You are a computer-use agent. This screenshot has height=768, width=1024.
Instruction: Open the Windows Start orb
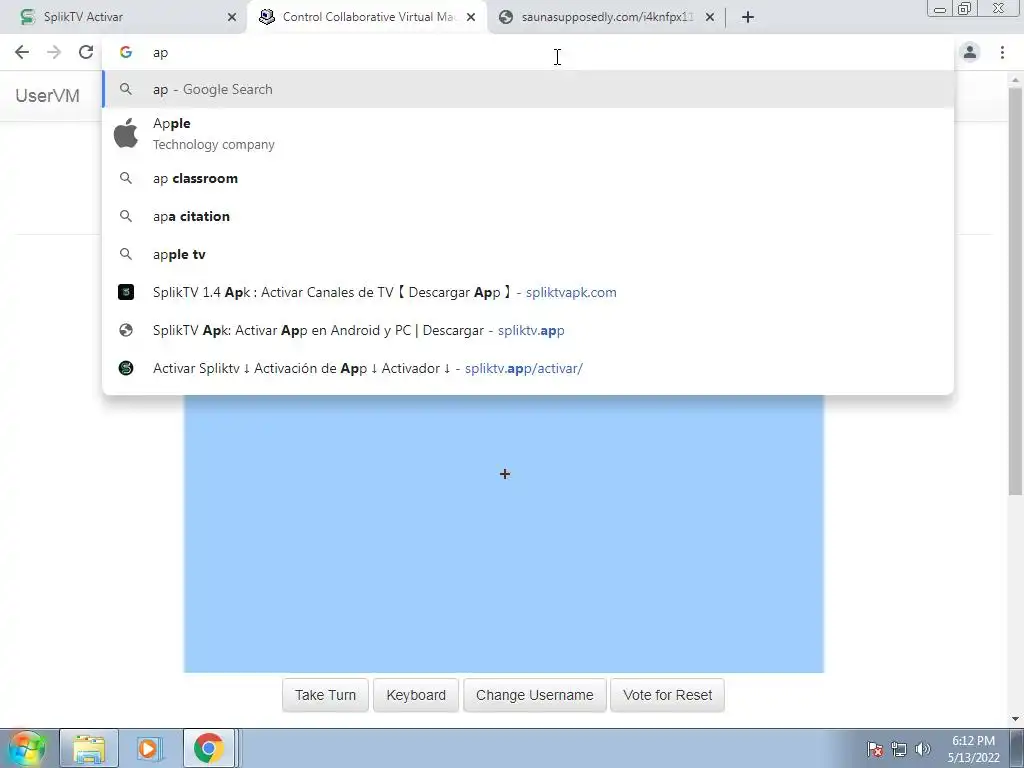click(26, 748)
